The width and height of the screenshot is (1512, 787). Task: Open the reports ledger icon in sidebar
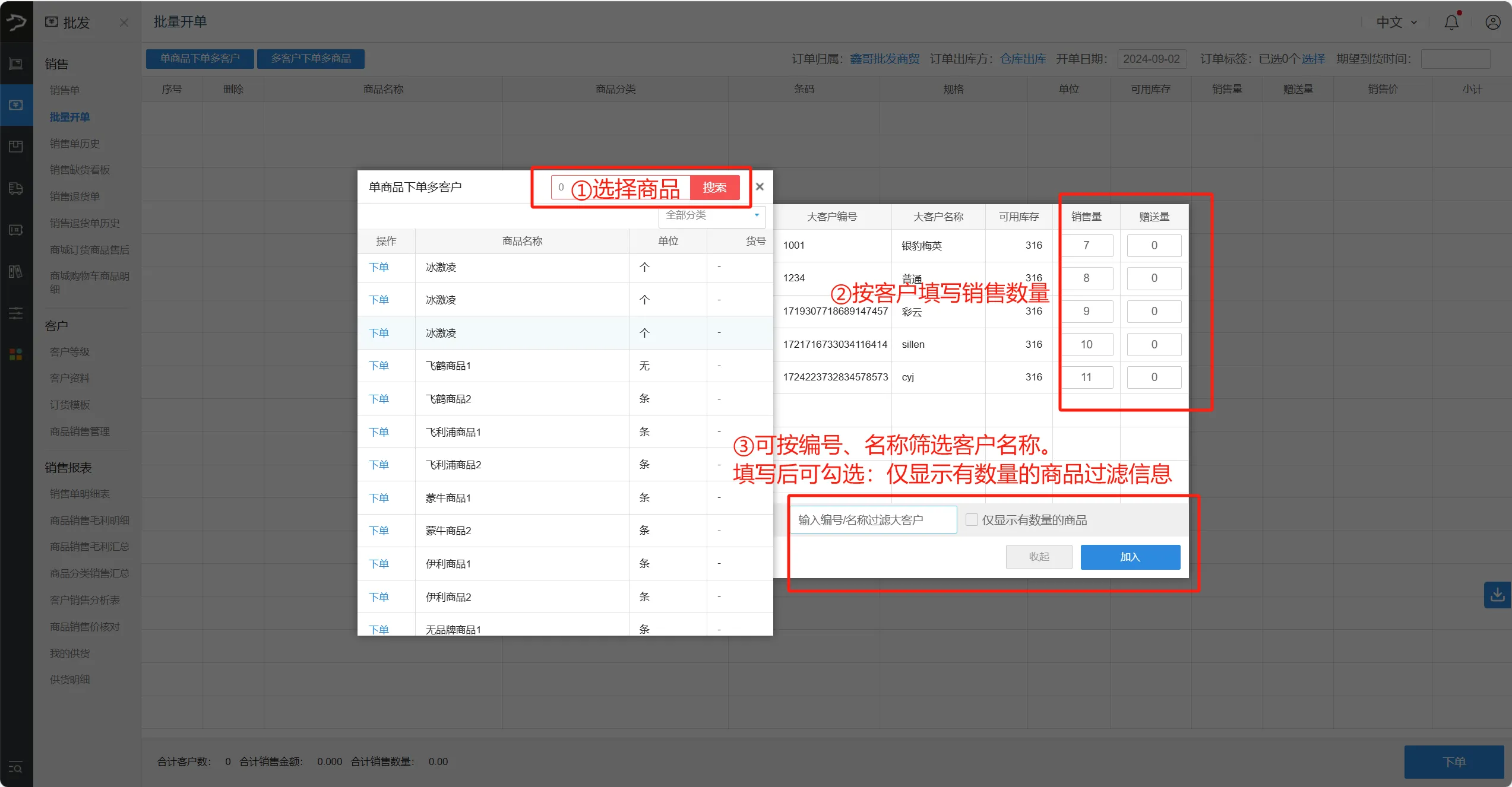click(15, 271)
